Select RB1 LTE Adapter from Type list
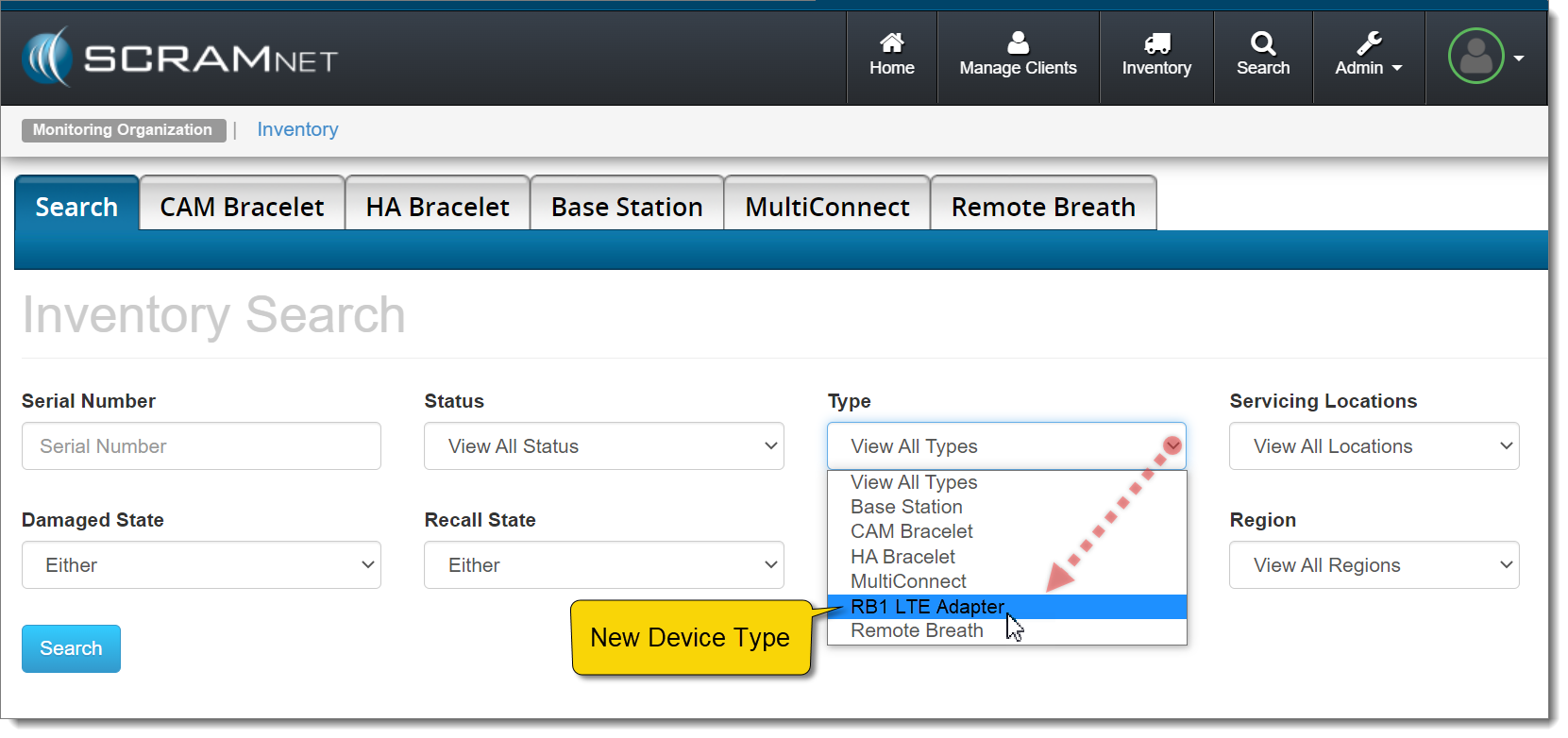 click(x=927, y=607)
